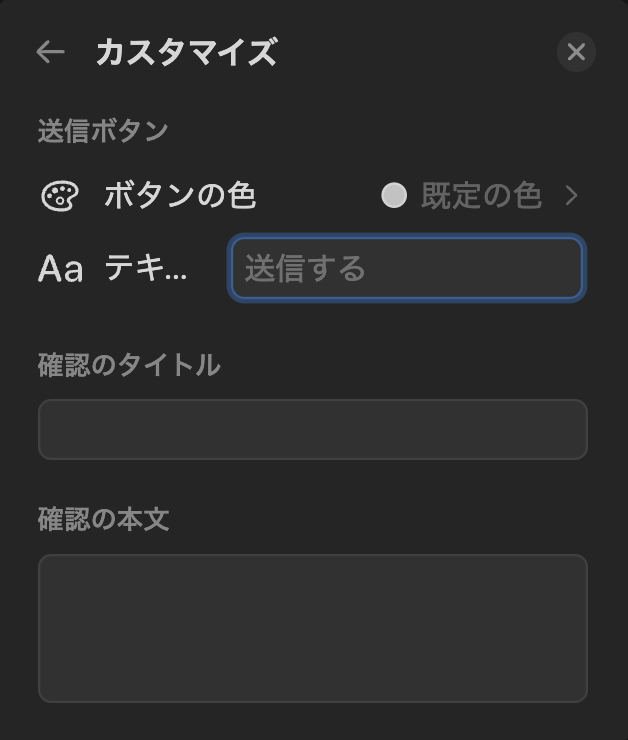This screenshot has width=628, height=740.
Task: Click the Aa text icon
Action: [x=59, y=269]
